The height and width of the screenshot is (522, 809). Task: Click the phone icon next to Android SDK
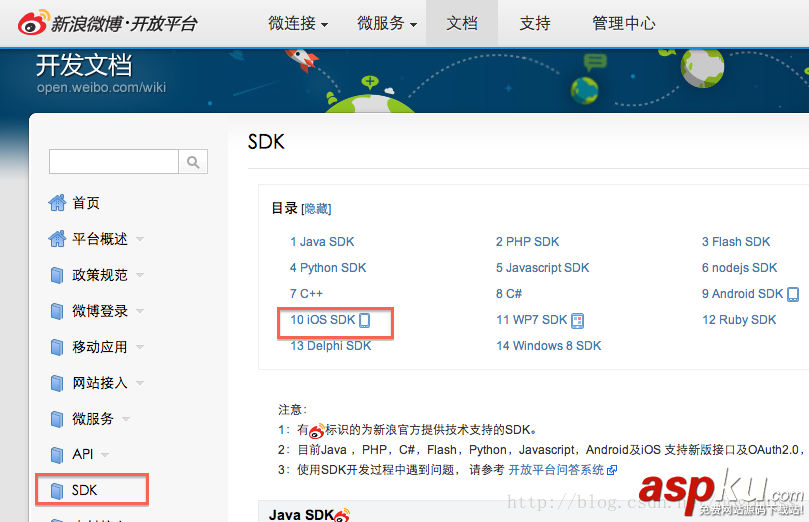click(793, 294)
